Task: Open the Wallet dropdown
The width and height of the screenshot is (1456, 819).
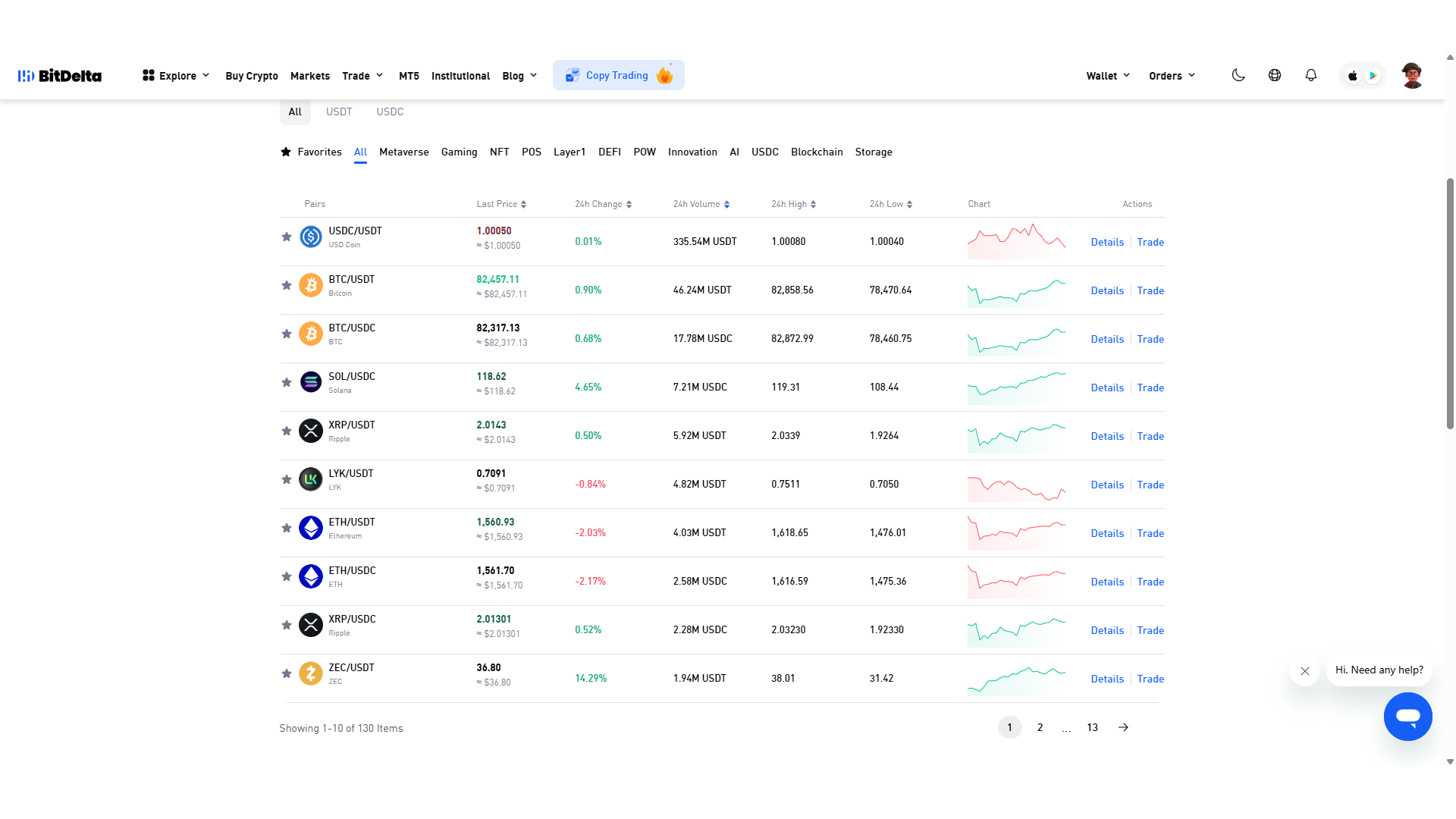Action: 1108,76
